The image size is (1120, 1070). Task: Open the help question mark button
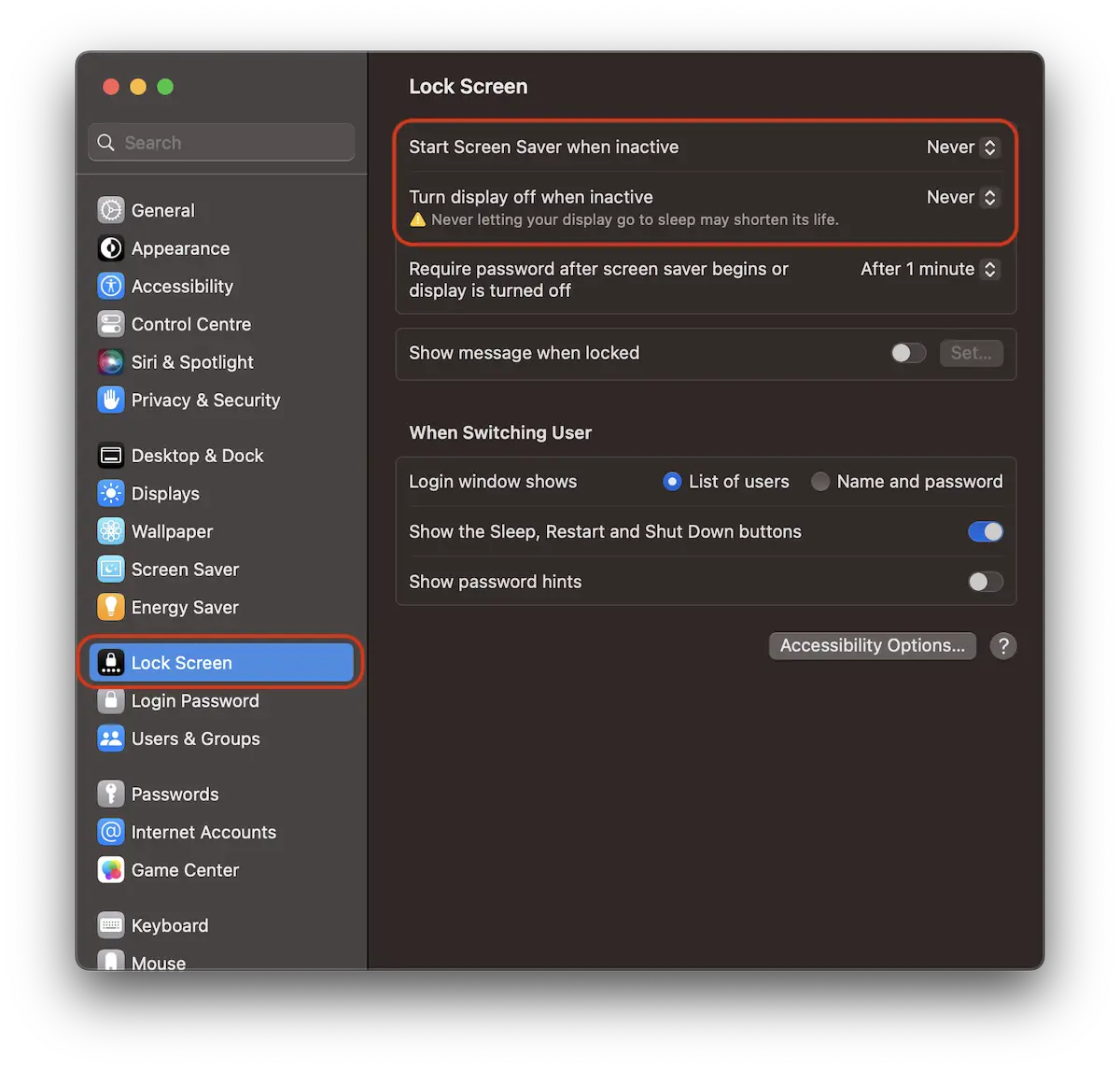pos(1003,646)
